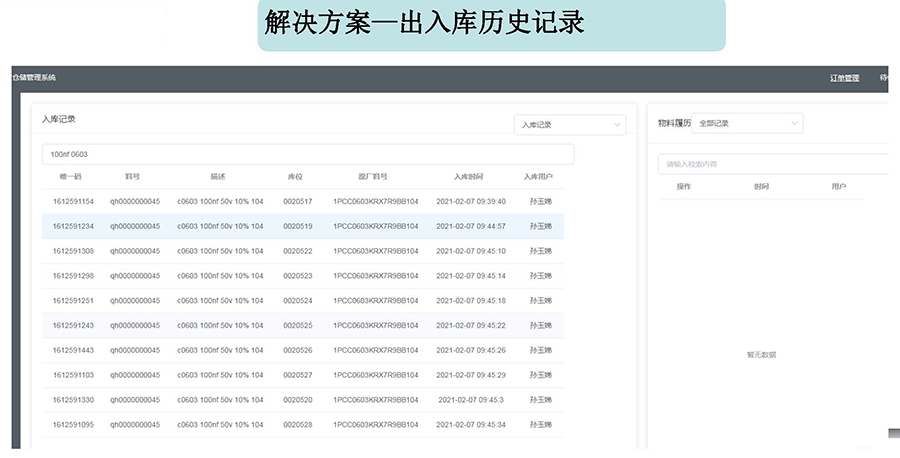Click the 库位 column header
This screenshot has height=458, width=900.
[295, 177]
